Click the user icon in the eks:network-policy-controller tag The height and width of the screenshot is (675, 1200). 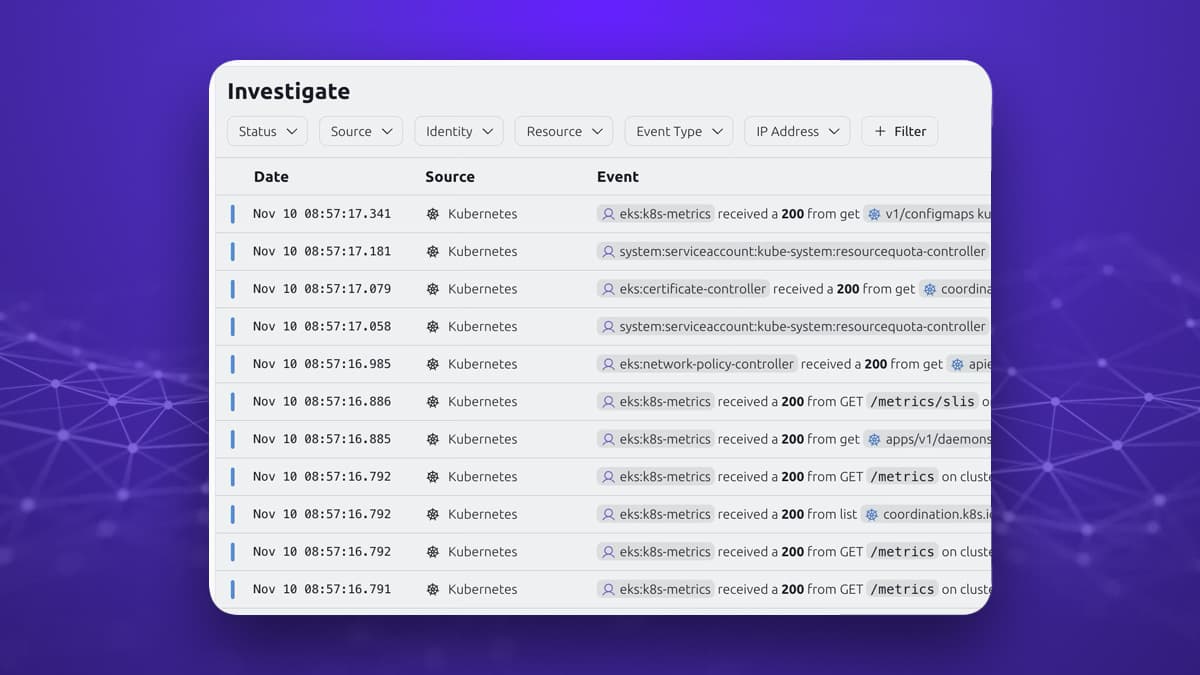click(608, 364)
